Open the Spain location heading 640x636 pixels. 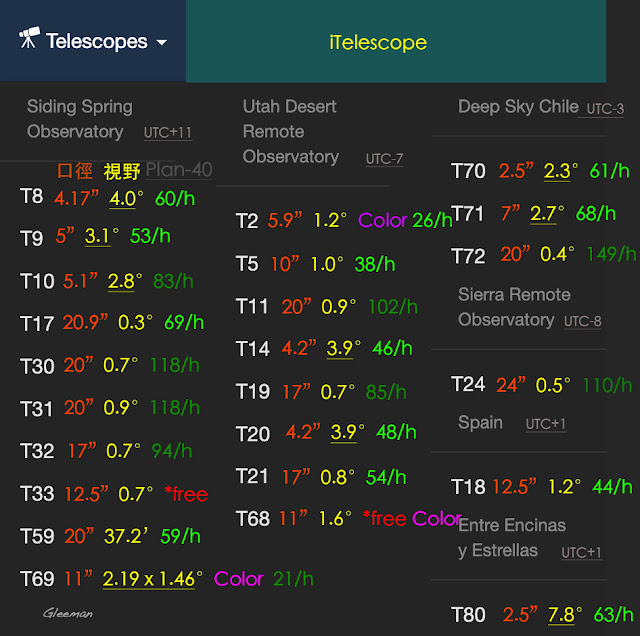480,423
